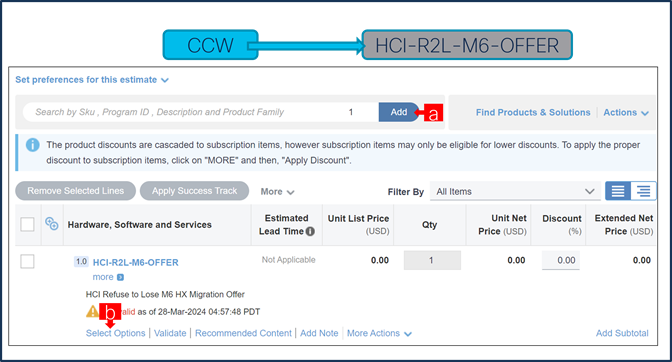Click the Estimated Lead Time info icon
The width and height of the screenshot is (672, 362).
[310, 231]
